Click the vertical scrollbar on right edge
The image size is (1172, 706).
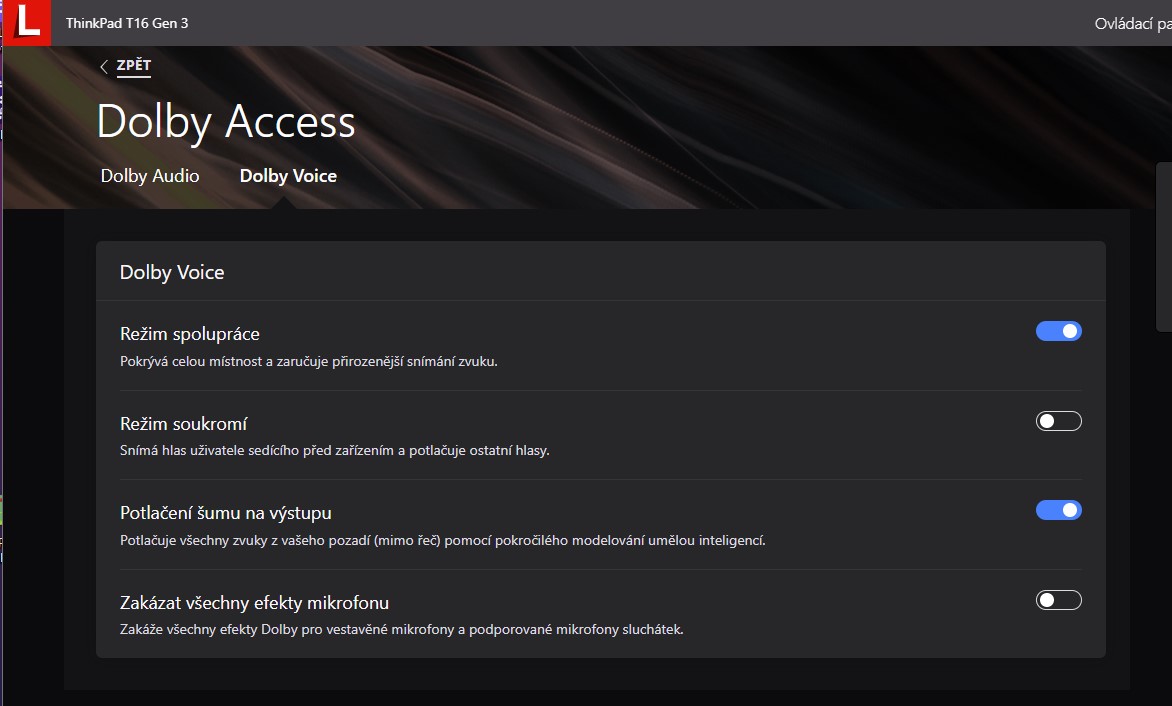tap(1163, 246)
